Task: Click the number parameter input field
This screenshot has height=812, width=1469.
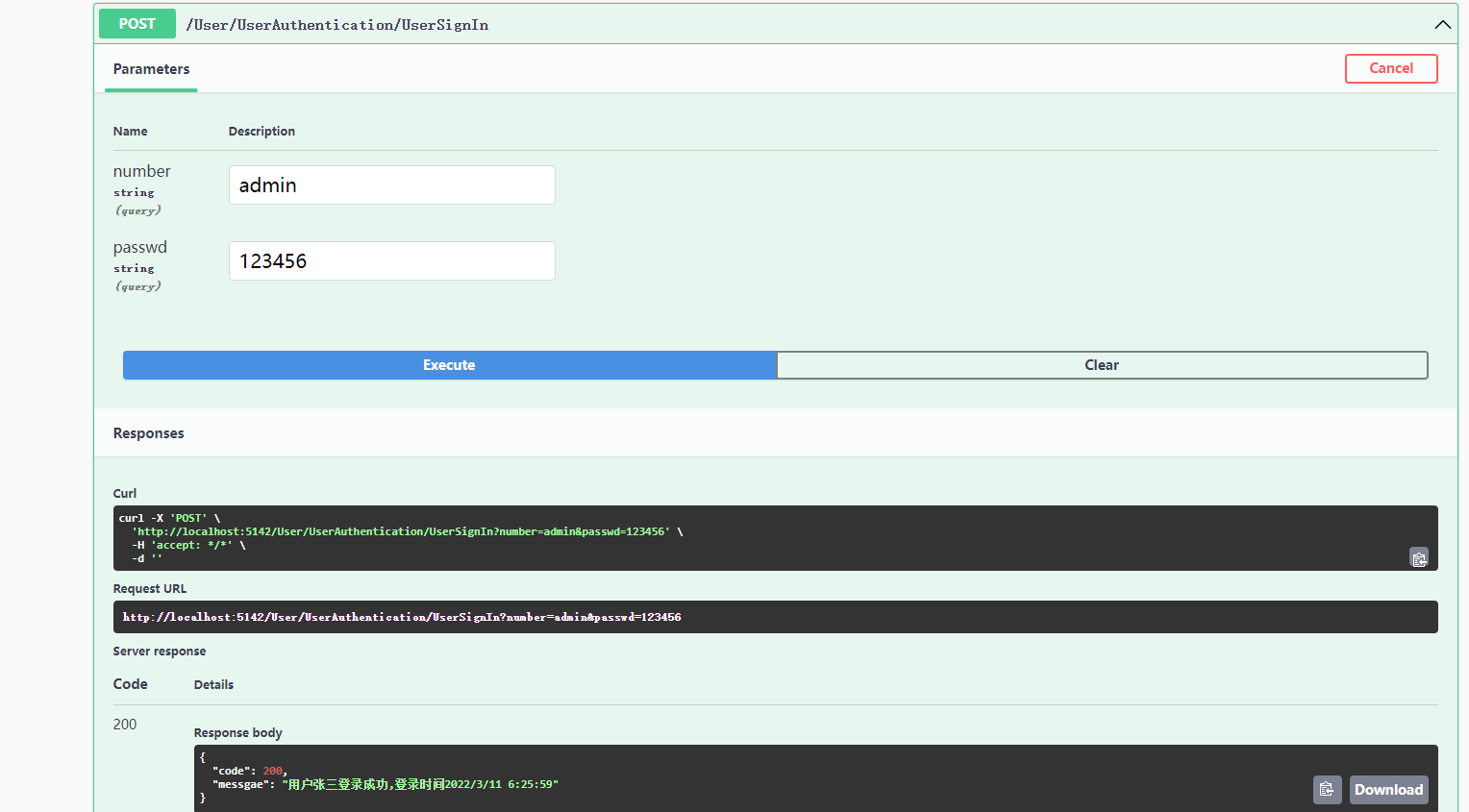Action: pyautogui.click(x=391, y=185)
